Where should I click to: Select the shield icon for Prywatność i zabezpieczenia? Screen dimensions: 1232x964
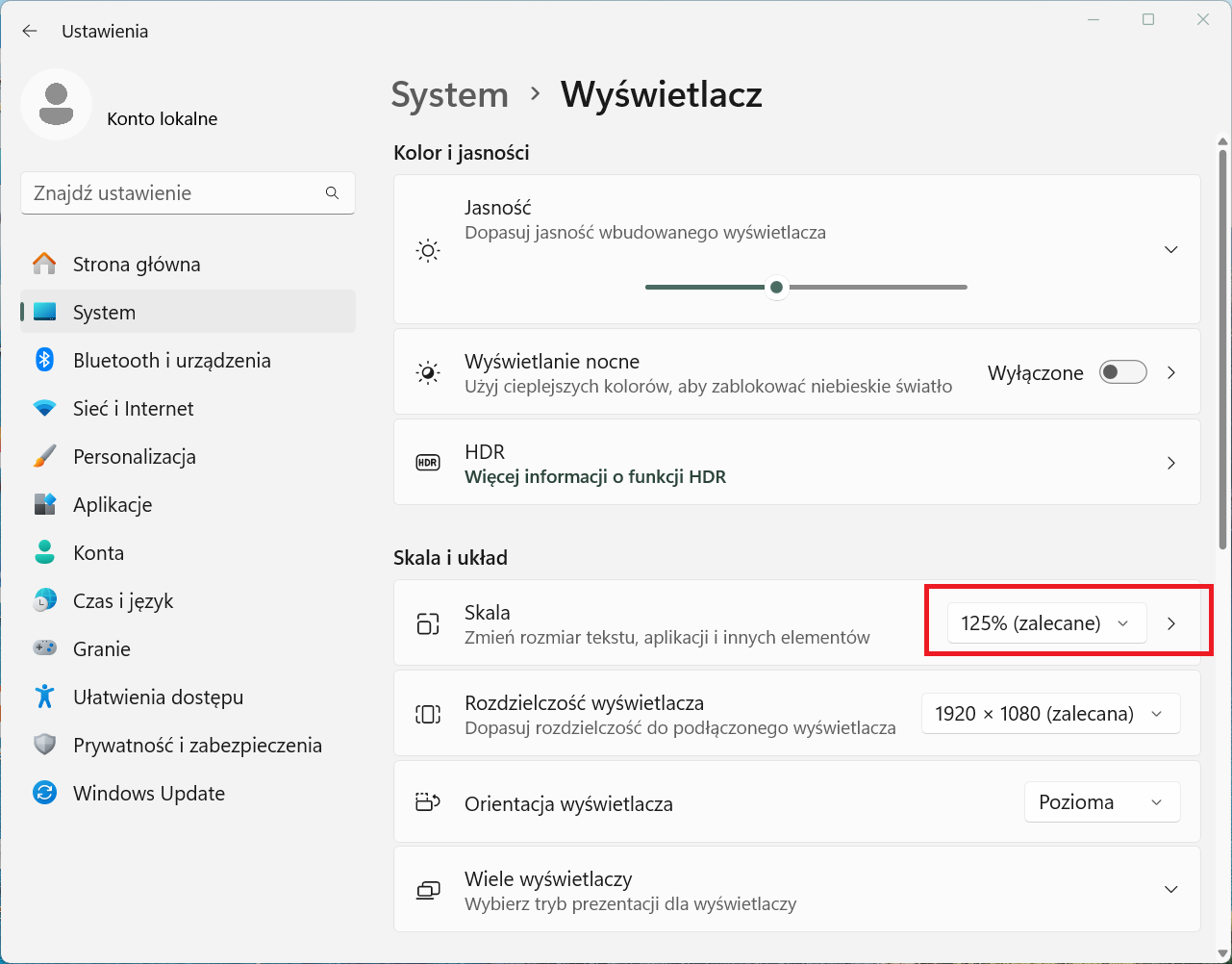click(x=44, y=745)
